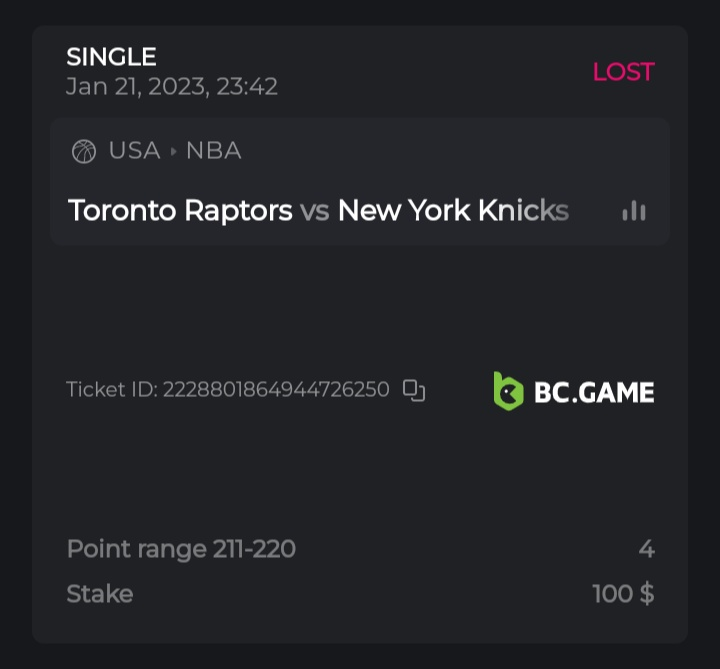
Task: Click the odds value 4
Action: click(646, 549)
